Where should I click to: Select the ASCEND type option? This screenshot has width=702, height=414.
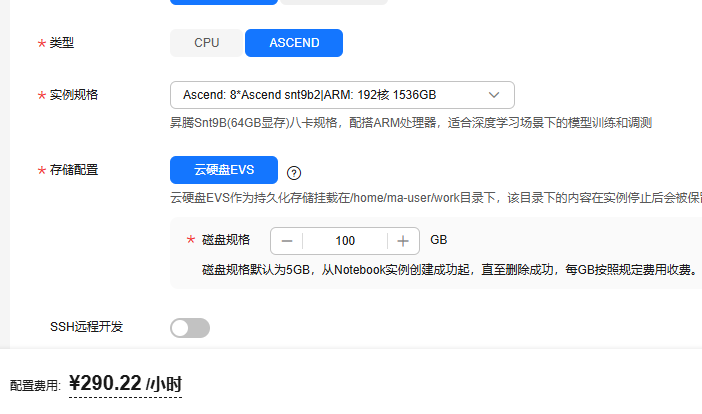(x=294, y=43)
